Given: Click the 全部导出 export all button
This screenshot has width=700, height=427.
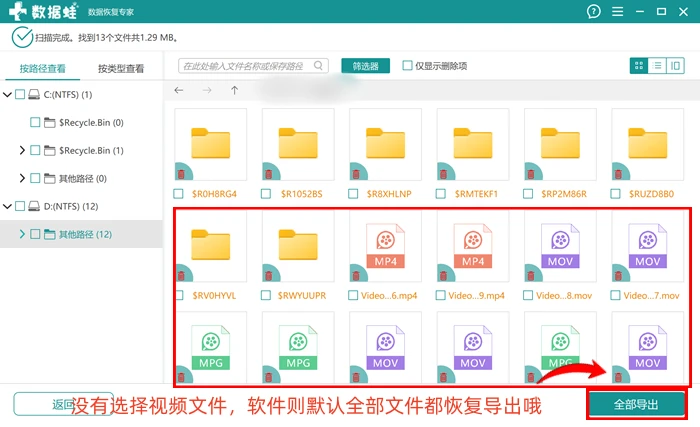Looking at the screenshot, I should [x=636, y=405].
